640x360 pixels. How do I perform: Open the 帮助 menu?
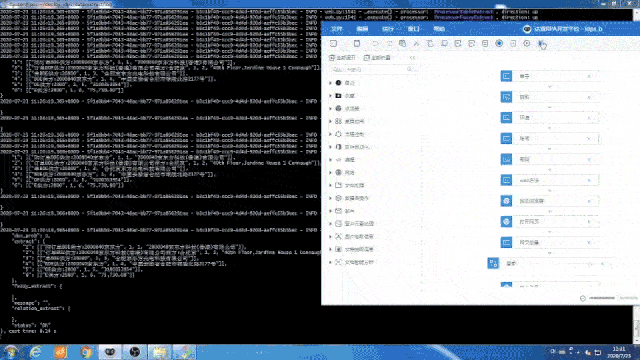click(439, 29)
